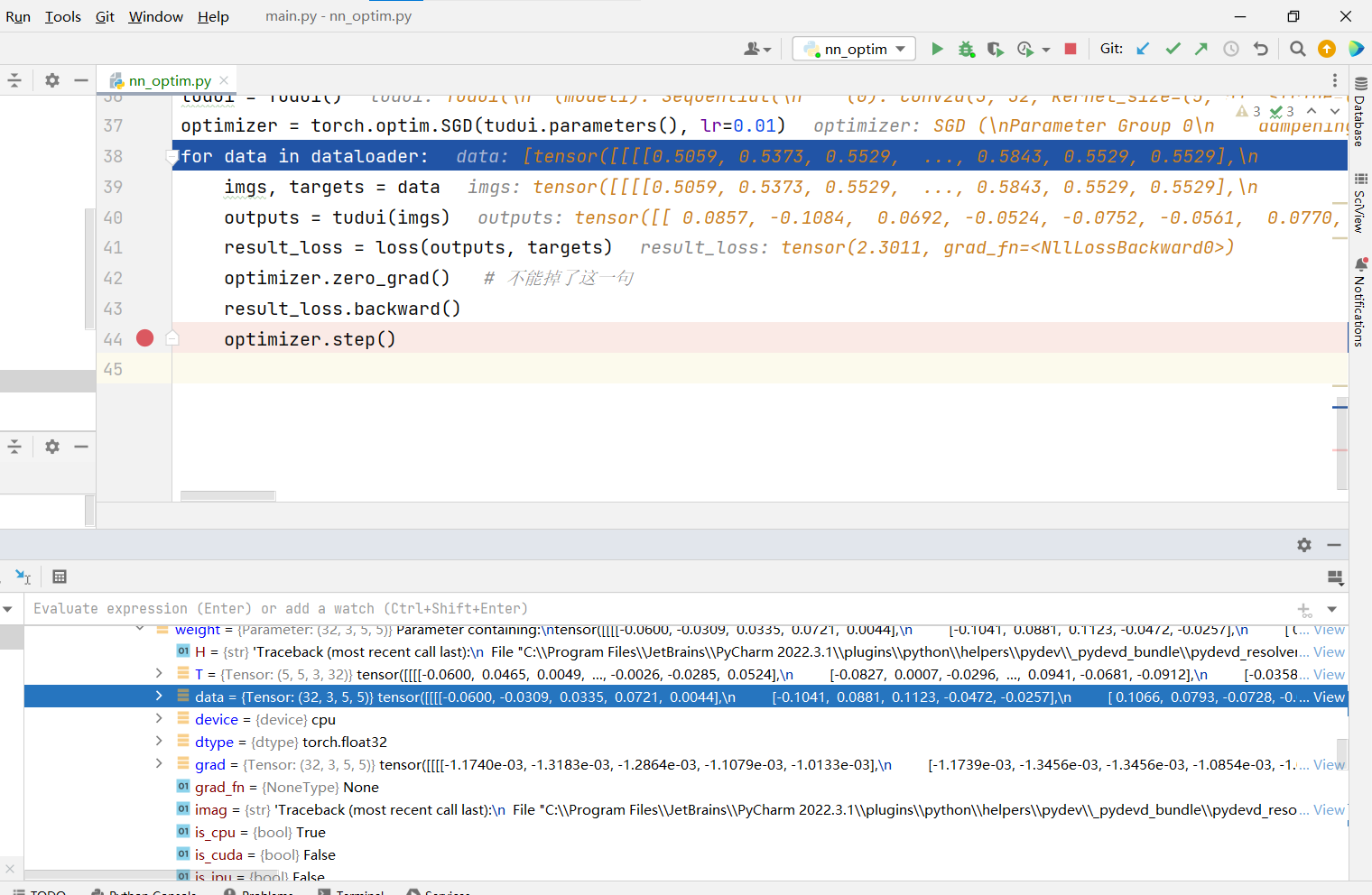
Task: Click View link on grad row
Action: (1329, 764)
